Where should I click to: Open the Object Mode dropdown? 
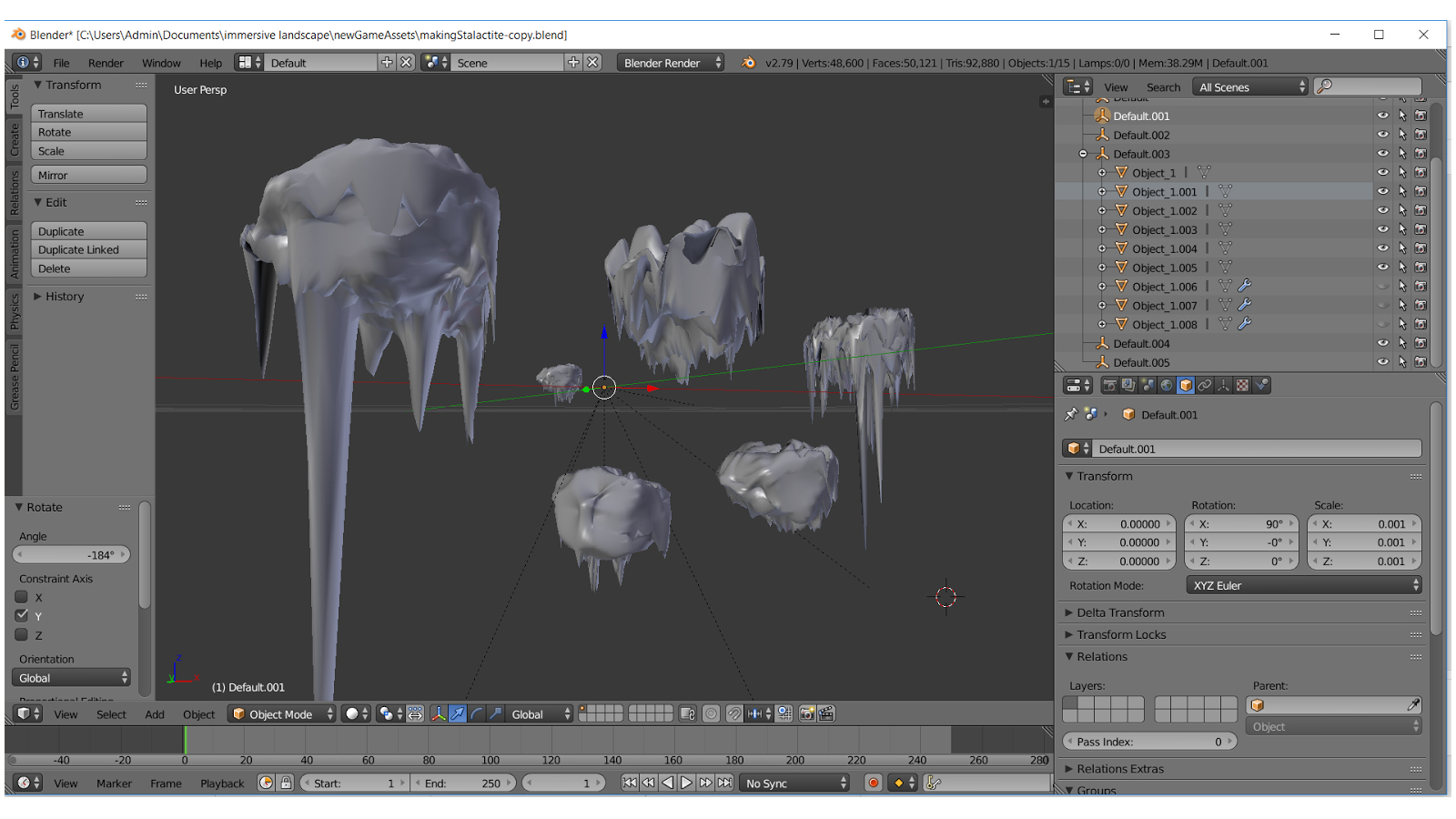tap(282, 714)
